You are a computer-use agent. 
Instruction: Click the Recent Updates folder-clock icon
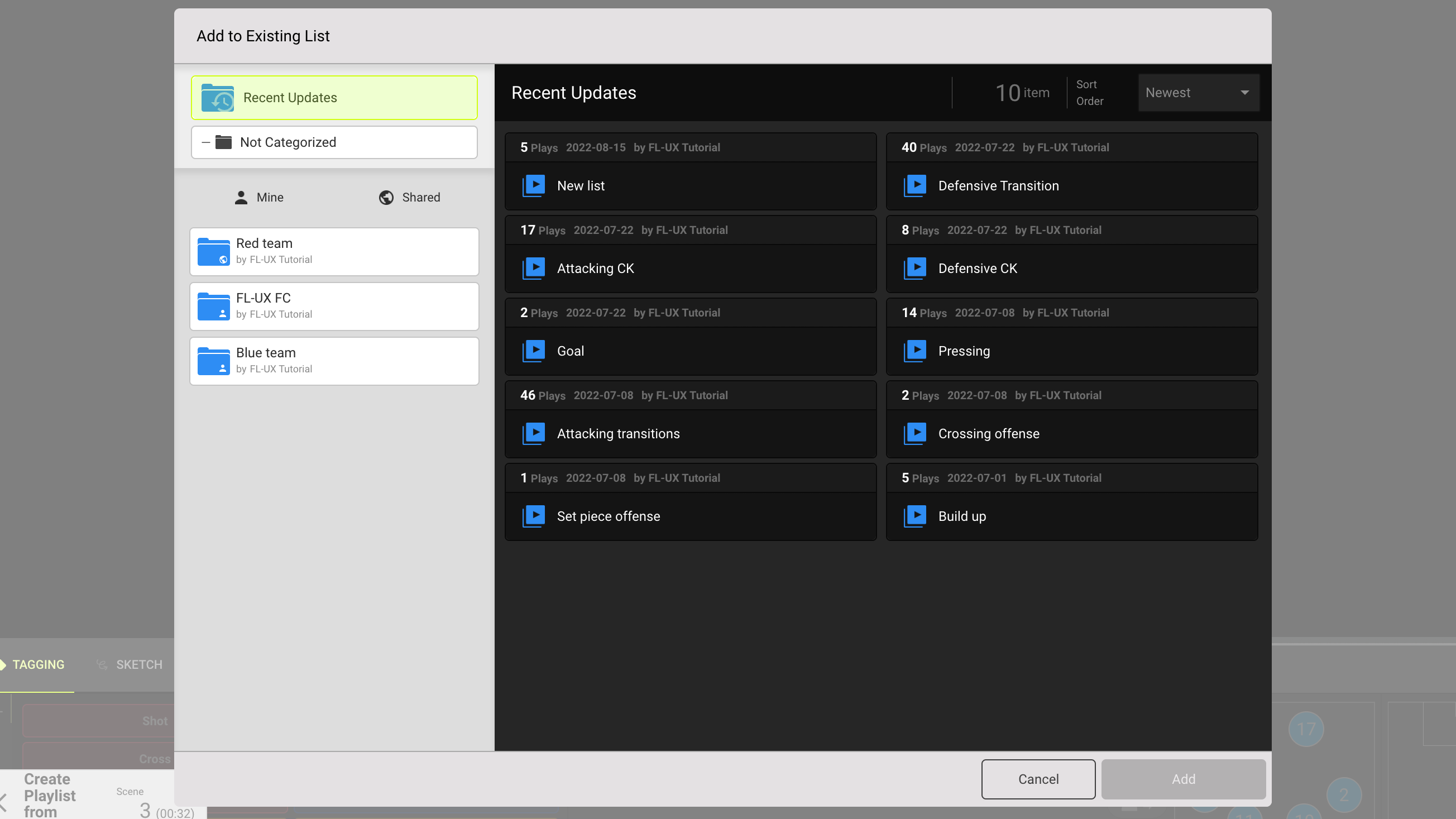coord(218,98)
